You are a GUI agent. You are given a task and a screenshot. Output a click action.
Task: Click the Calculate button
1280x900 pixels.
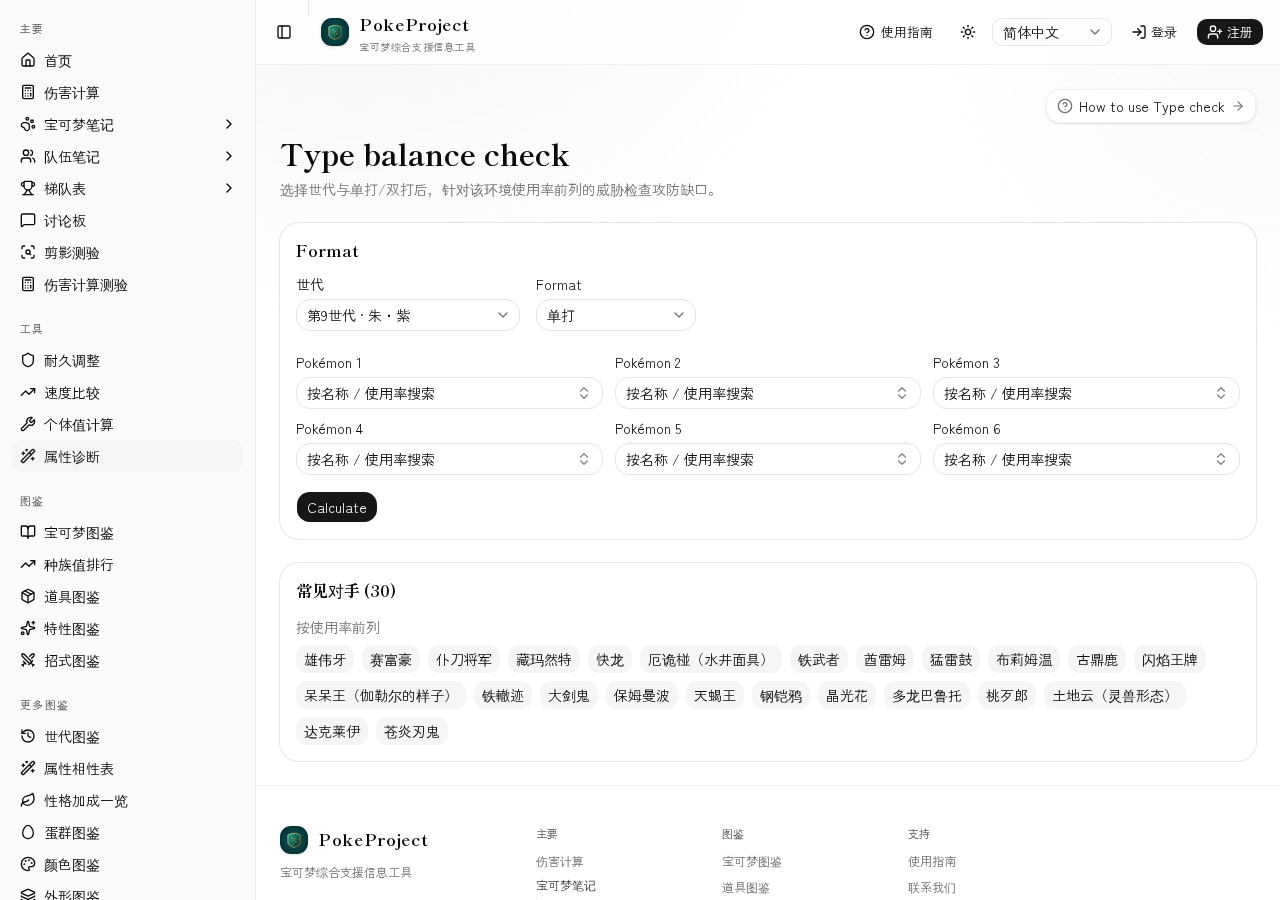tap(337, 507)
